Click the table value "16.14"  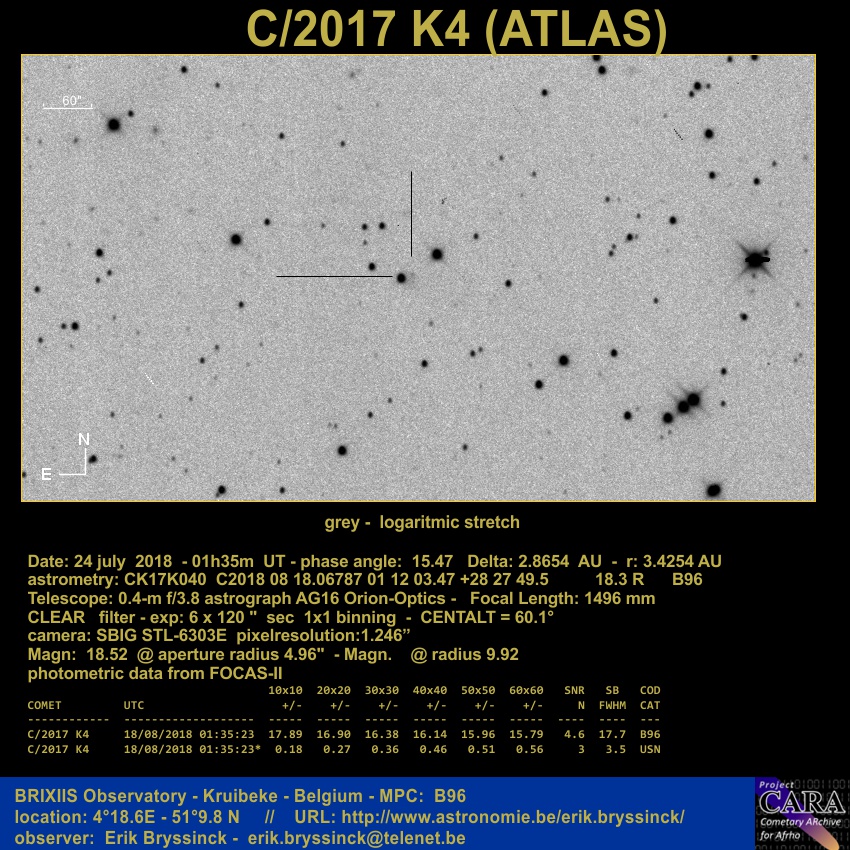(430, 735)
